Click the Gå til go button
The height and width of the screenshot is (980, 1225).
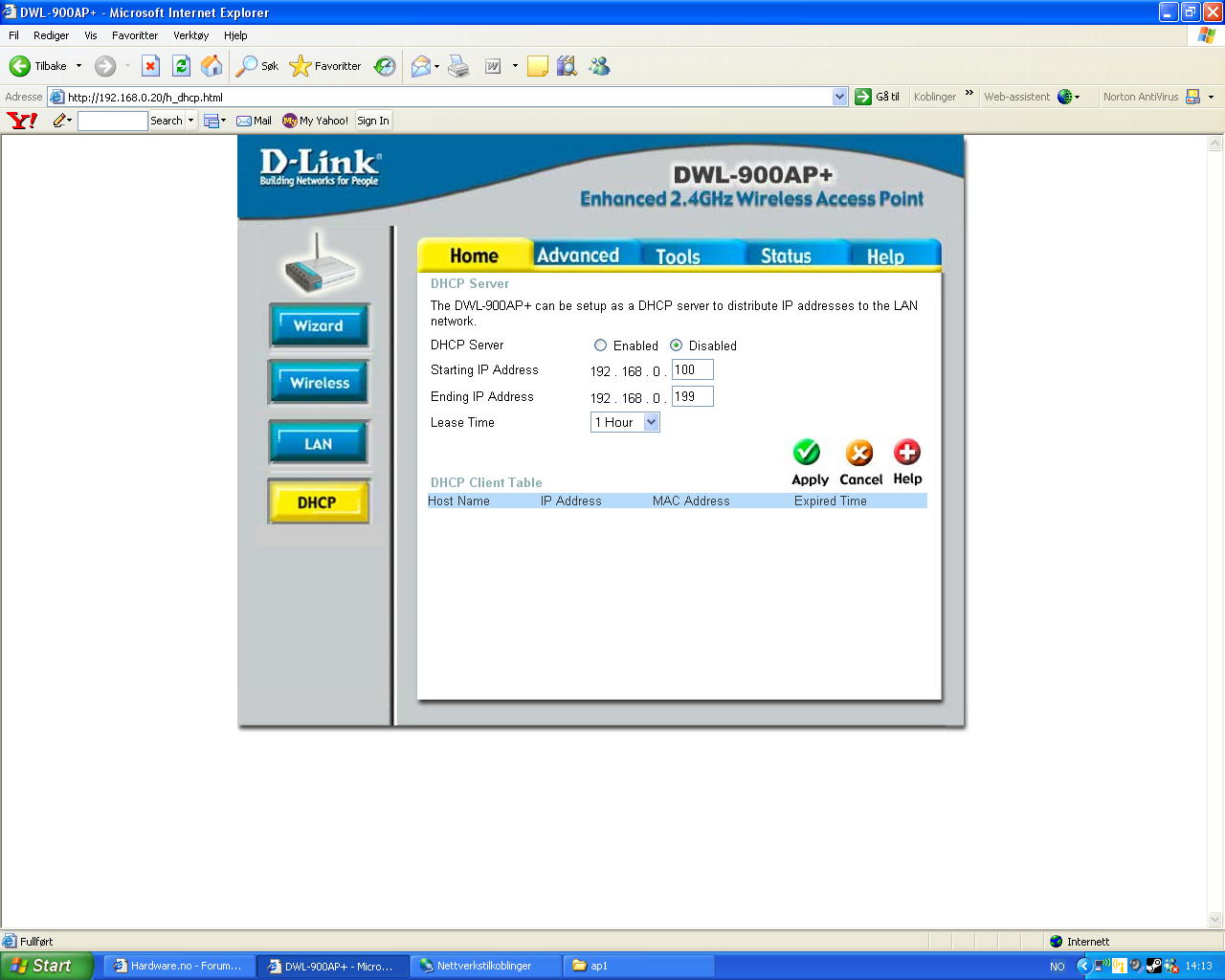pos(878,97)
